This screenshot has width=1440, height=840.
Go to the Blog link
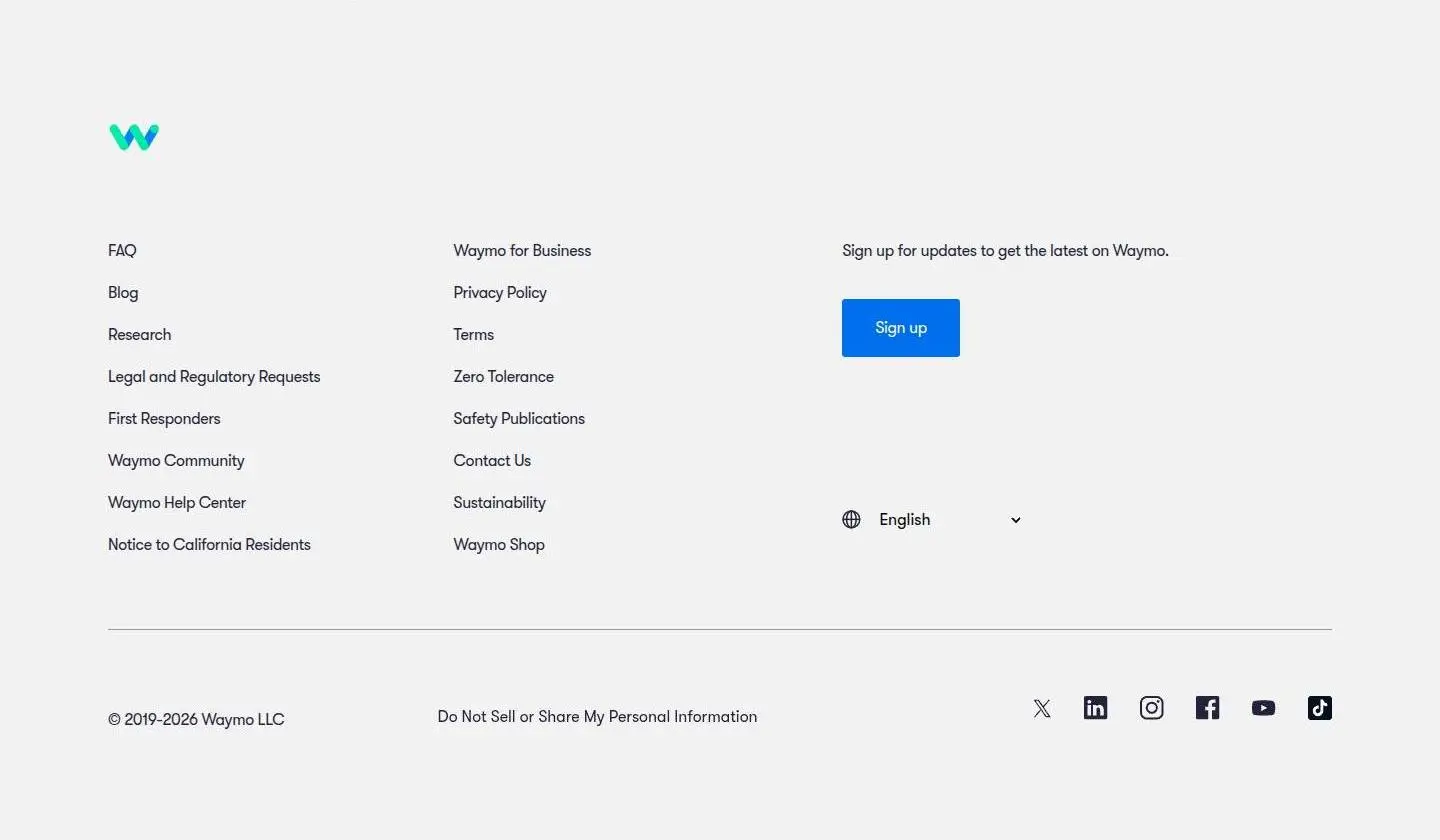pyautogui.click(x=123, y=293)
